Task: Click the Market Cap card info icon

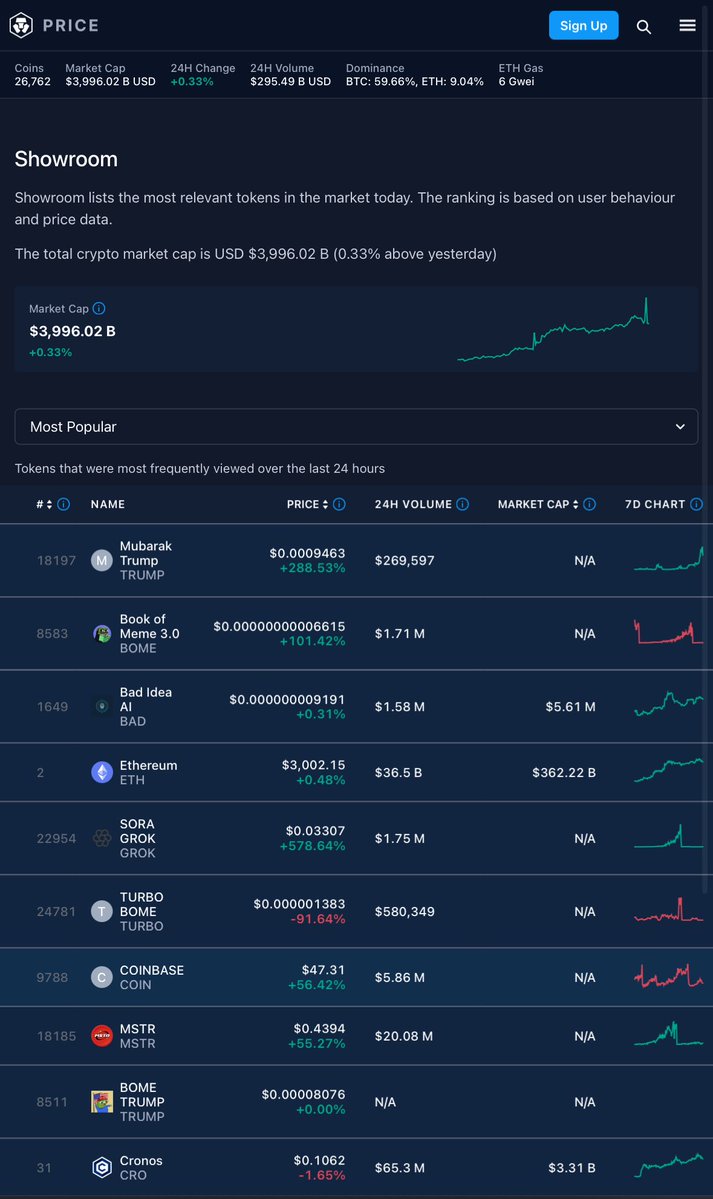Action: click(x=99, y=308)
